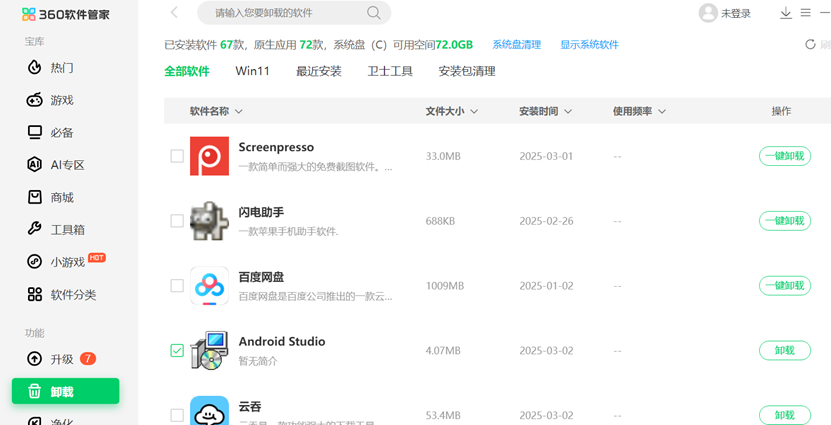This screenshot has width=831, height=425.
Task: Sort by 文件大小 column arrow
Action: 474,111
